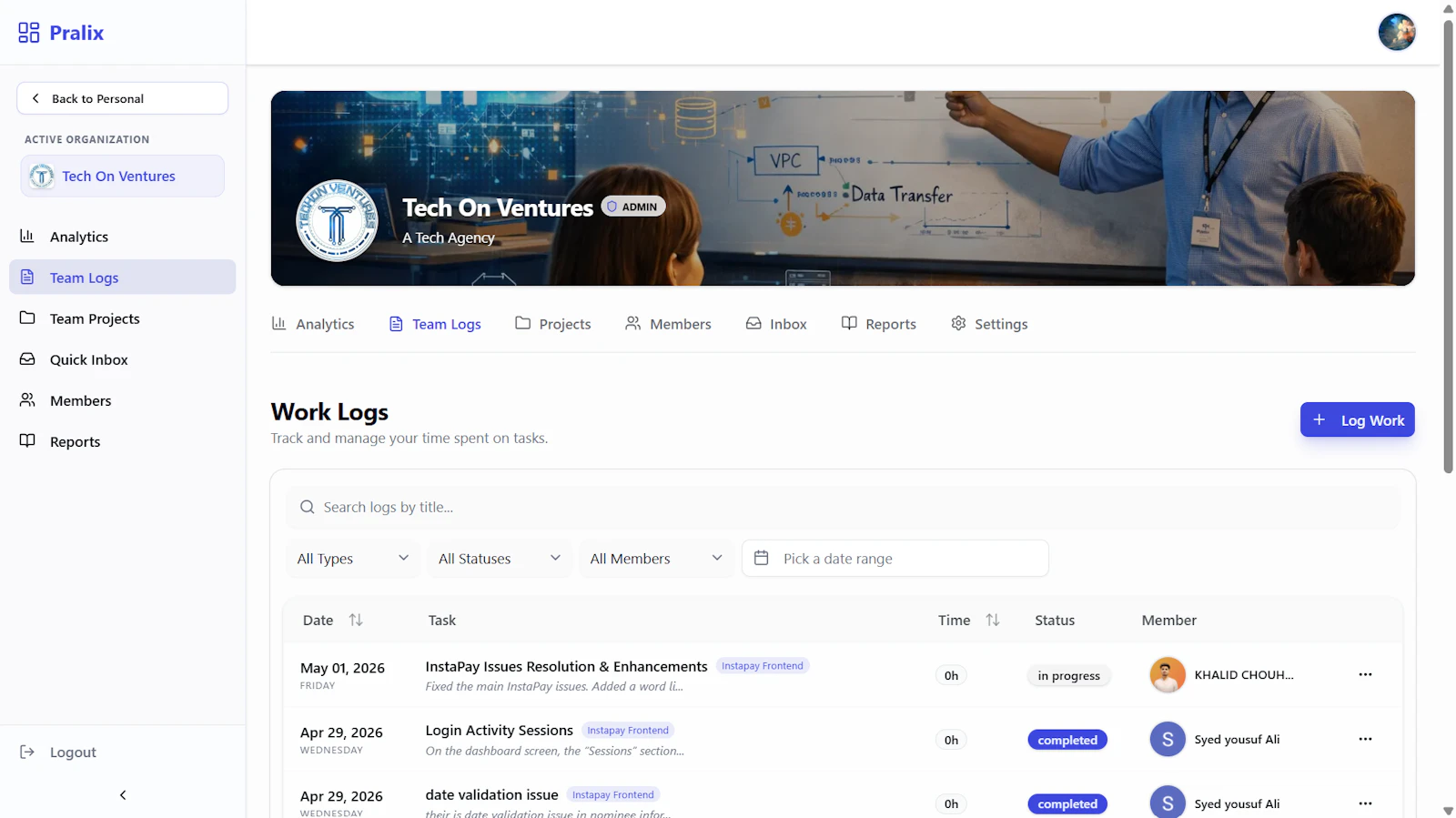Switch to the Analytics tab
Screen dimensions: 1456x818
[313, 324]
